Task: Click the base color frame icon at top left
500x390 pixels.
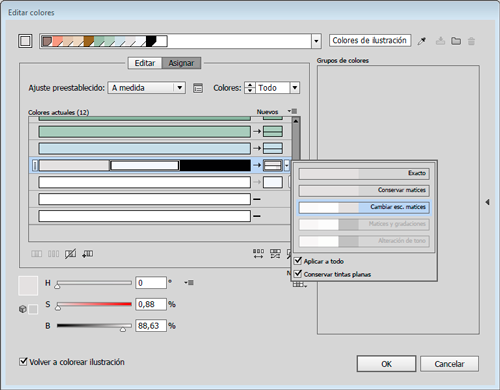Action: 25,41
